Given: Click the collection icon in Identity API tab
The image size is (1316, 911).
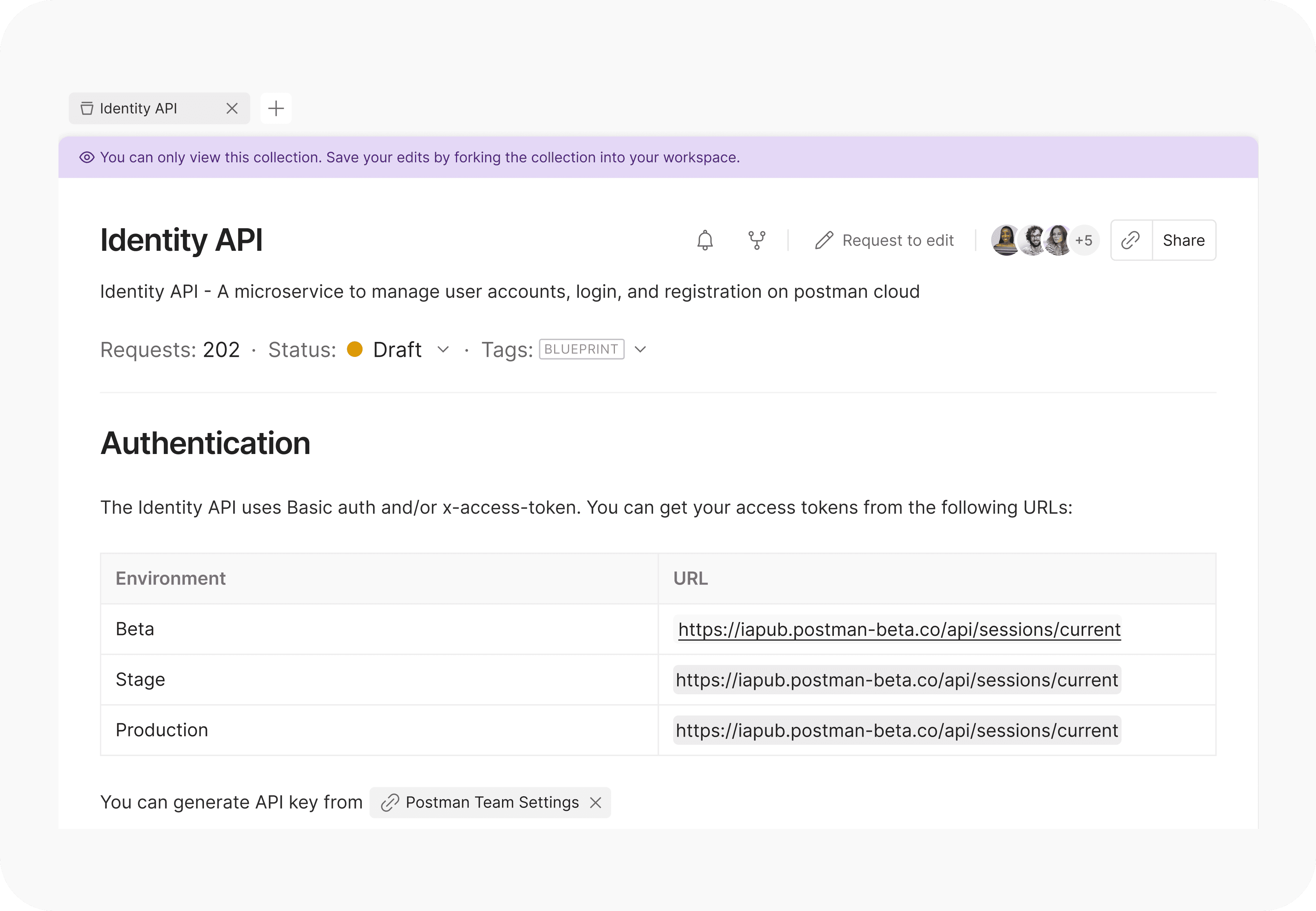Looking at the screenshot, I should [87, 108].
